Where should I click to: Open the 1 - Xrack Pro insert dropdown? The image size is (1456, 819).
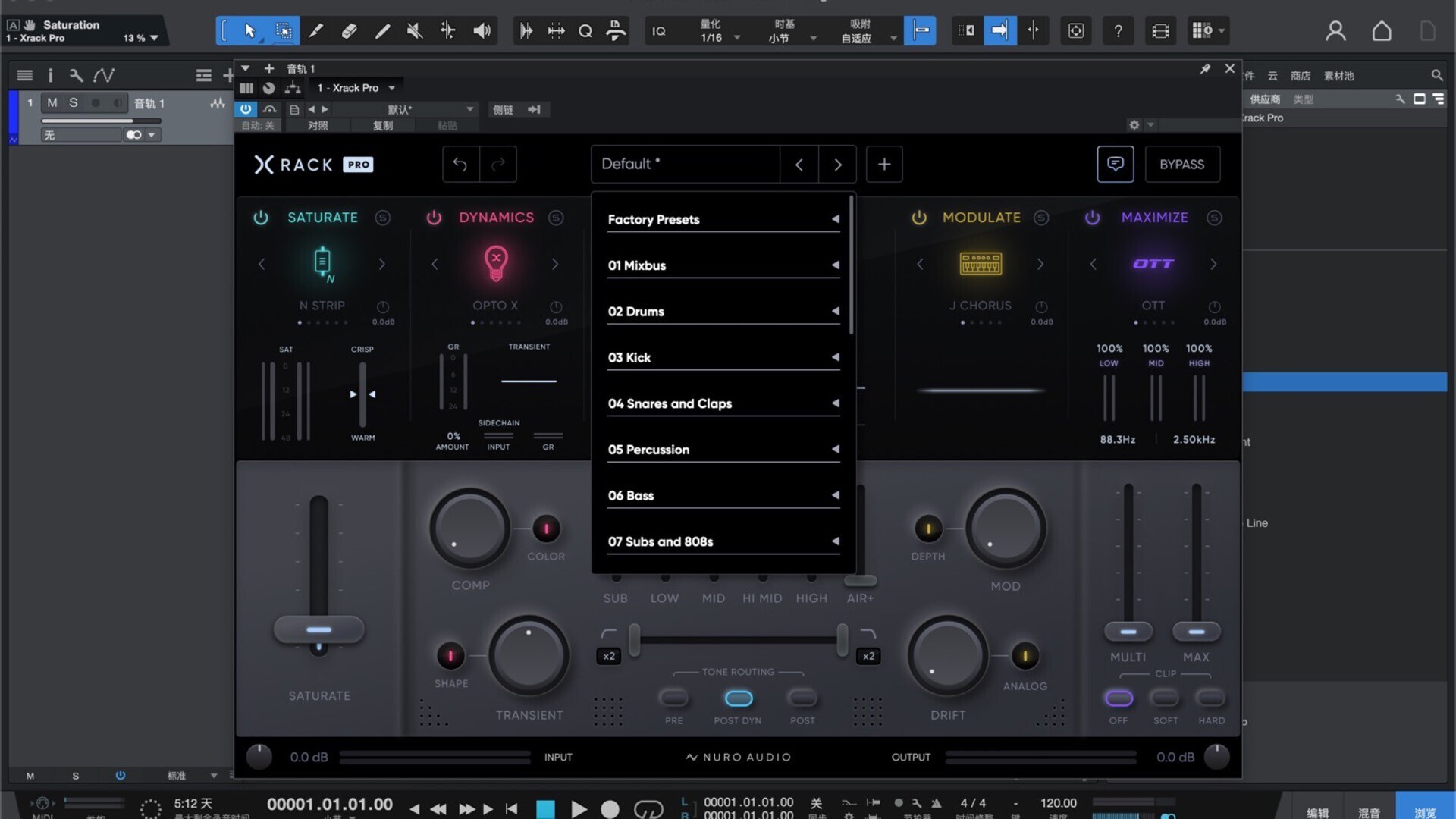tap(356, 88)
